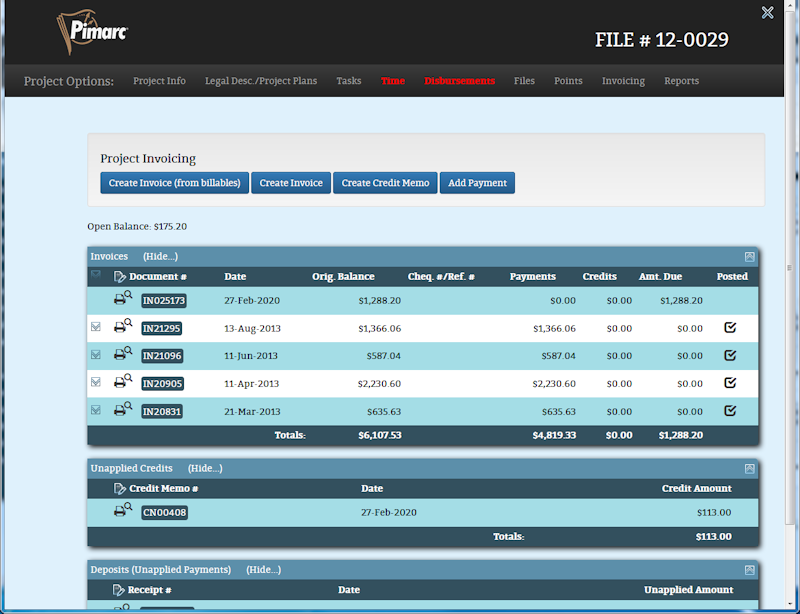Viewport: 800px width, 614px height.
Task: Open print preview for invoice IN20831
Action: pyautogui.click(x=123, y=409)
